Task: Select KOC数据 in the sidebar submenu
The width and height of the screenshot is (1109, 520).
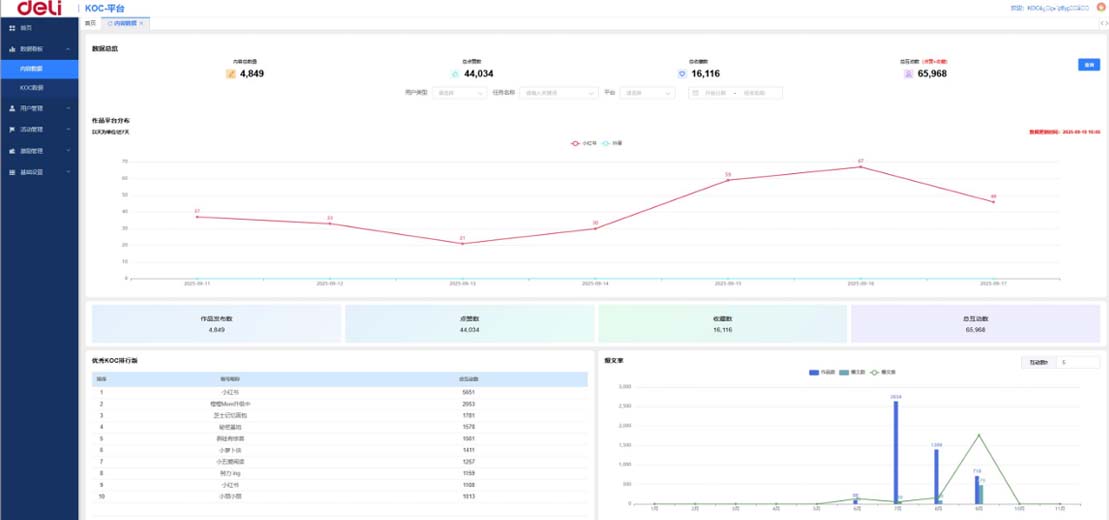Action: [32, 88]
